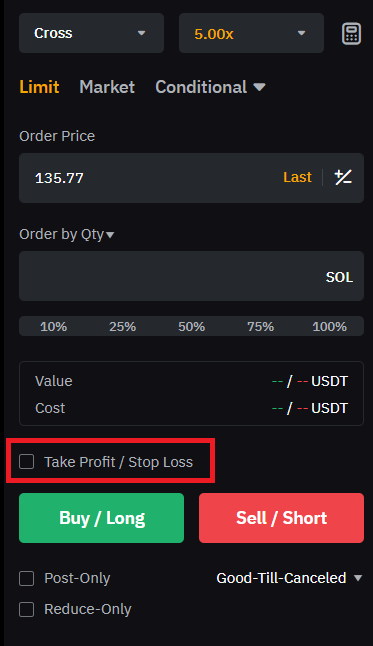Screen dimensions: 373x646
Task: Click the Order Price field showing 135.77
Action: [x=192, y=178]
